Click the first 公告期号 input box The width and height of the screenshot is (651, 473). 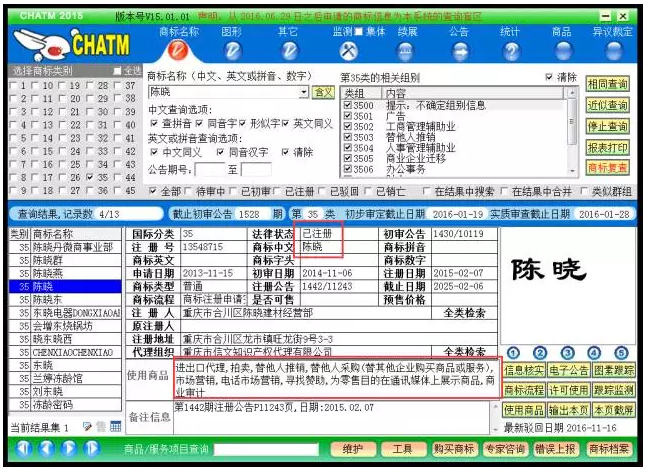210,169
